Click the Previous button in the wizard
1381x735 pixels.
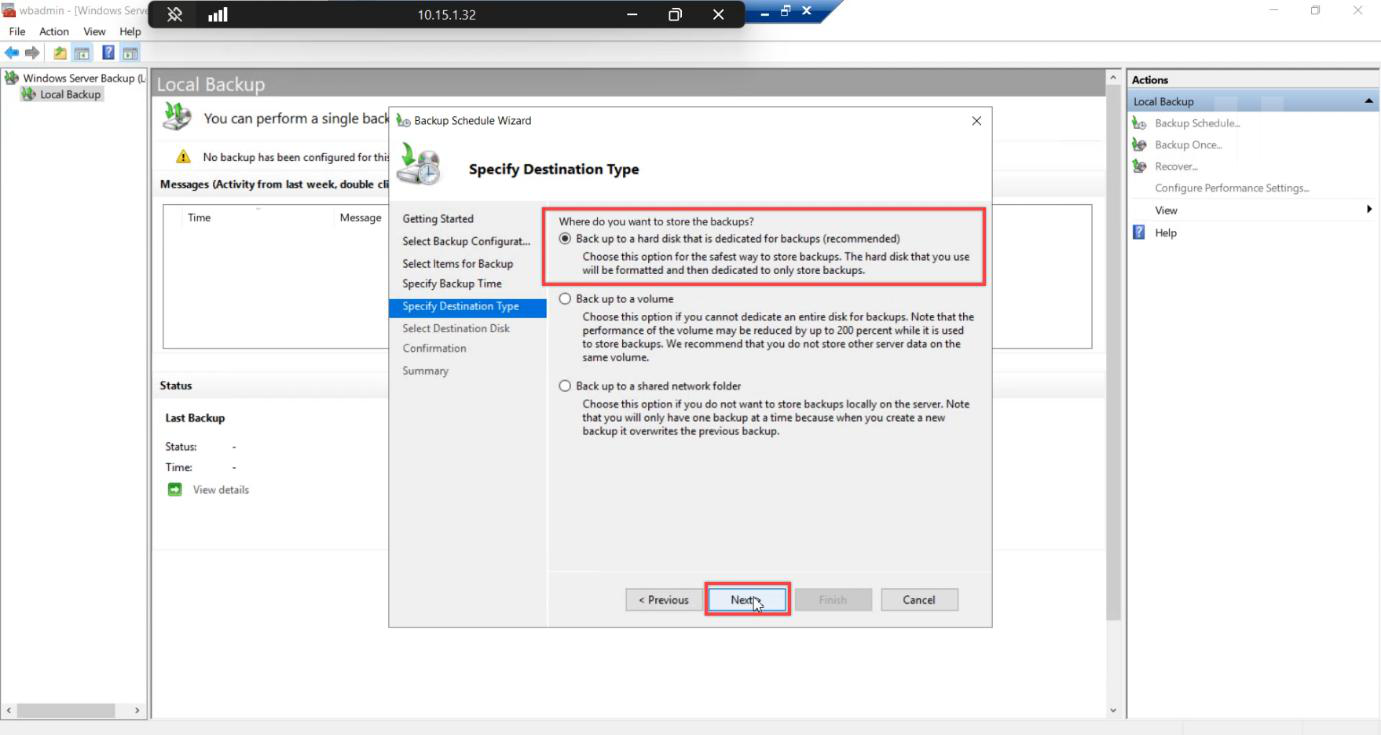(x=665, y=600)
